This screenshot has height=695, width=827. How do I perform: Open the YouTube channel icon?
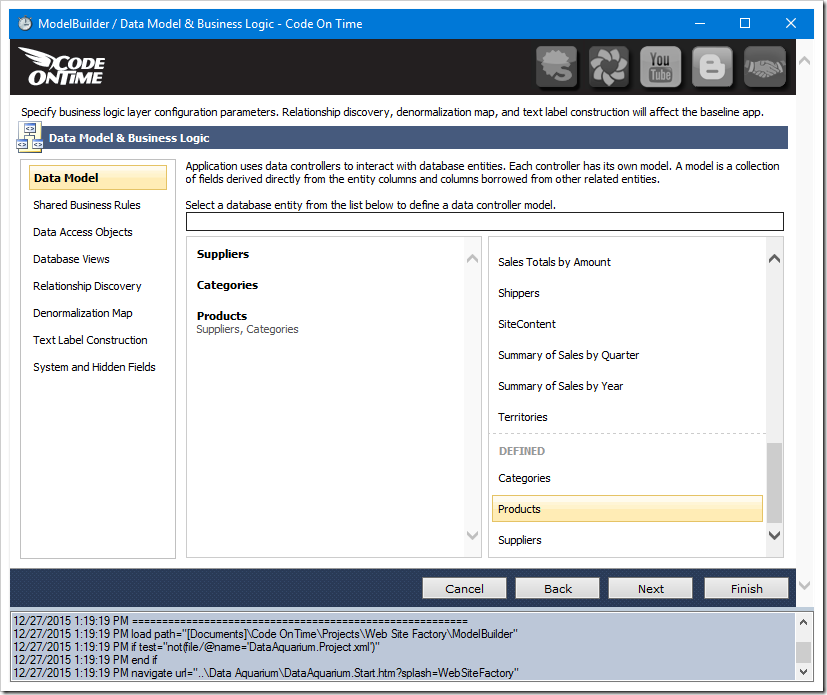[x=660, y=67]
